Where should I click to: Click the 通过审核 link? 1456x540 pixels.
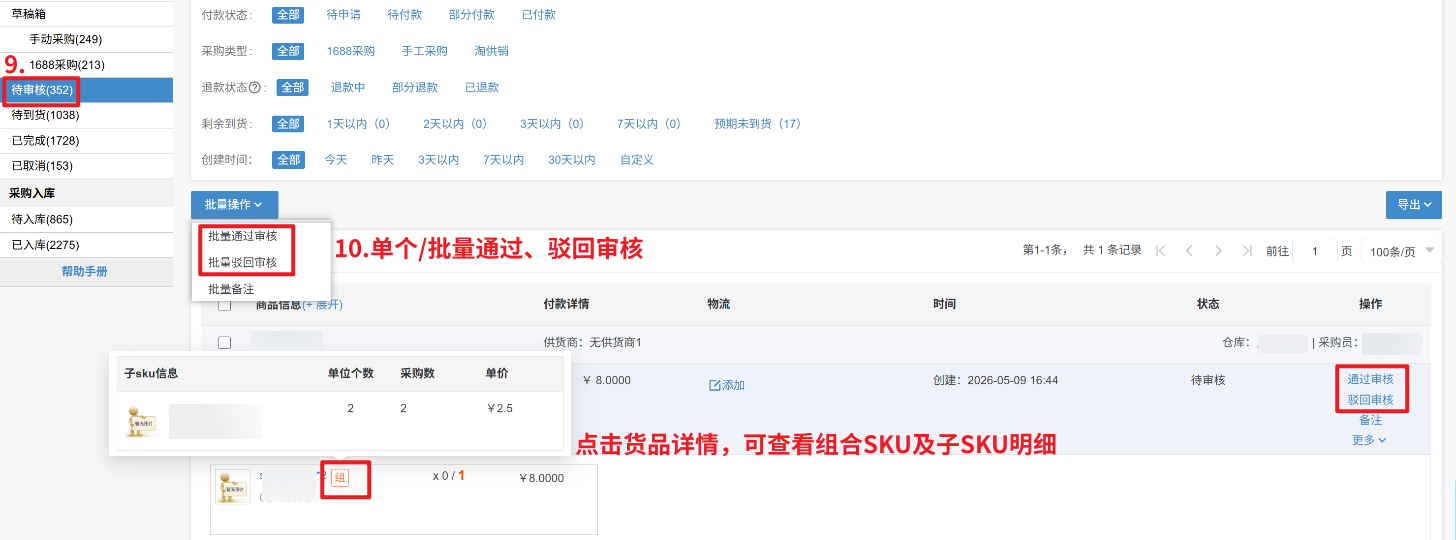point(1370,379)
